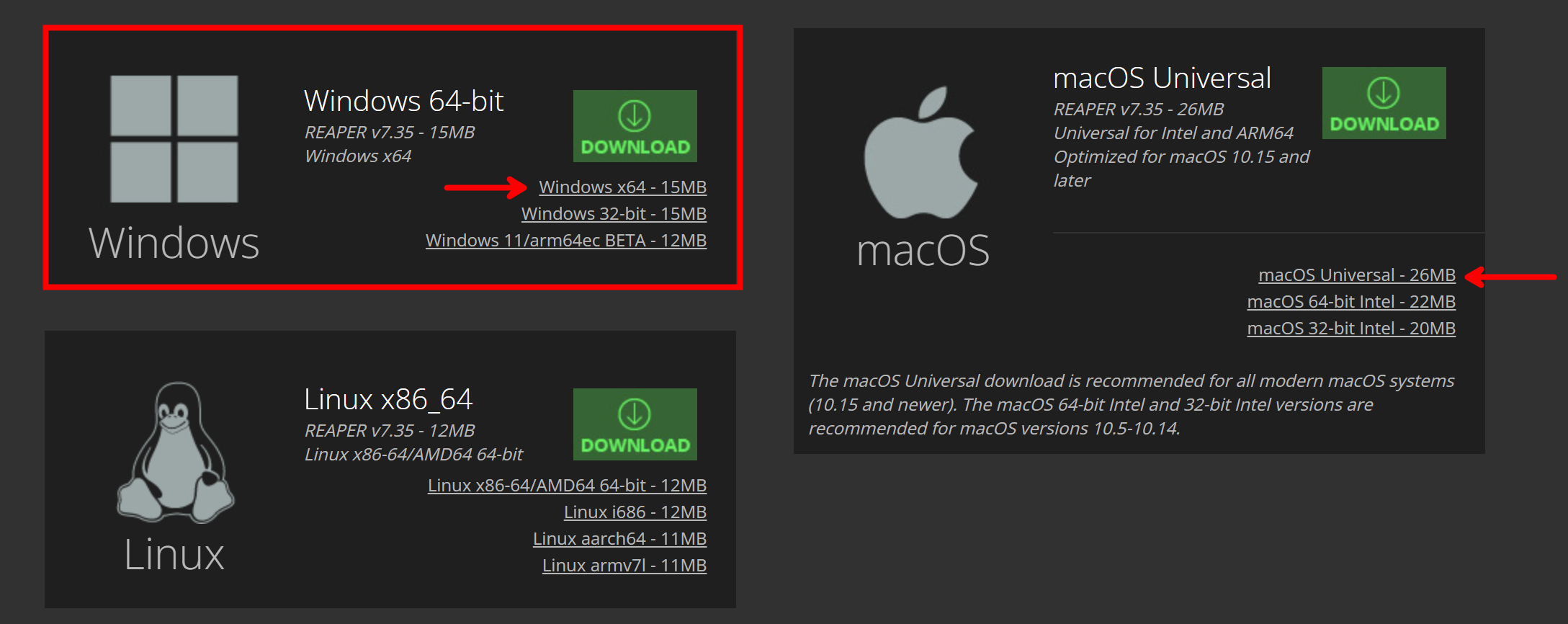
Task: Click the "Linux x86_64" heading text
Action: 388,399
